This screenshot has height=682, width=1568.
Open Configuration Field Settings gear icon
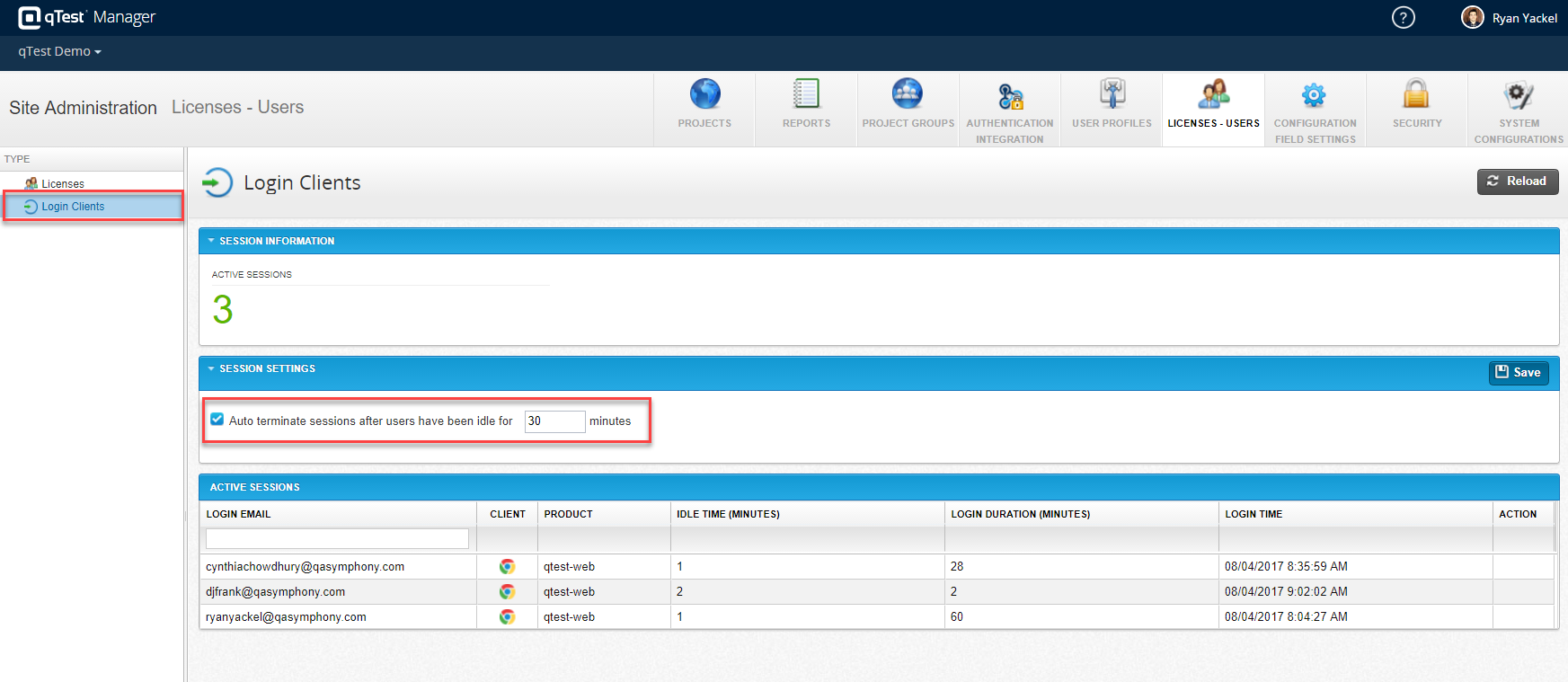1315,95
